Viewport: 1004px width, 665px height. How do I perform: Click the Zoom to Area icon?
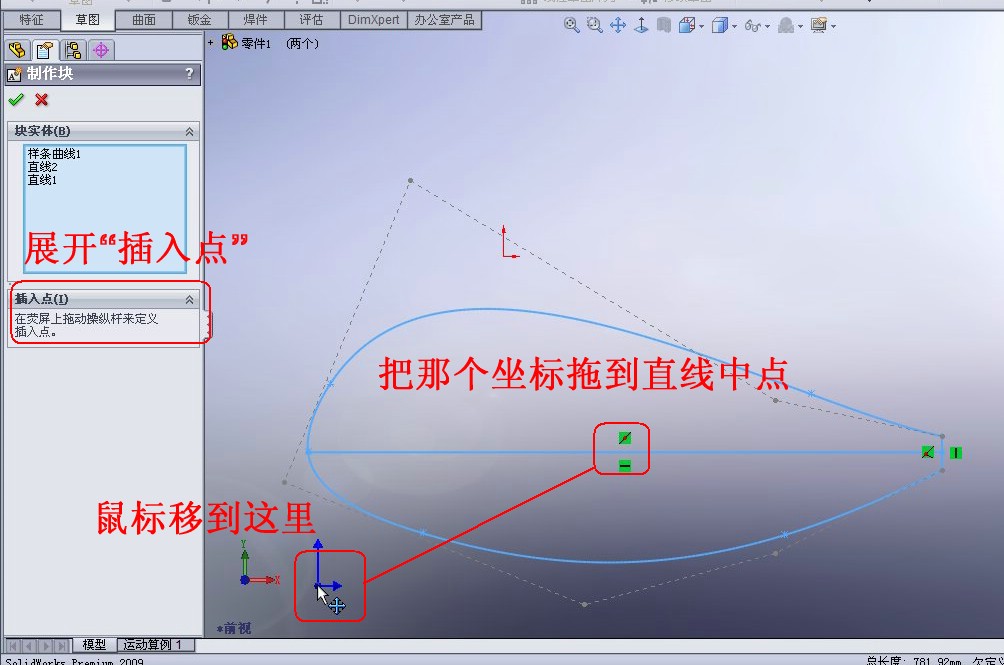tap(594, 26)
